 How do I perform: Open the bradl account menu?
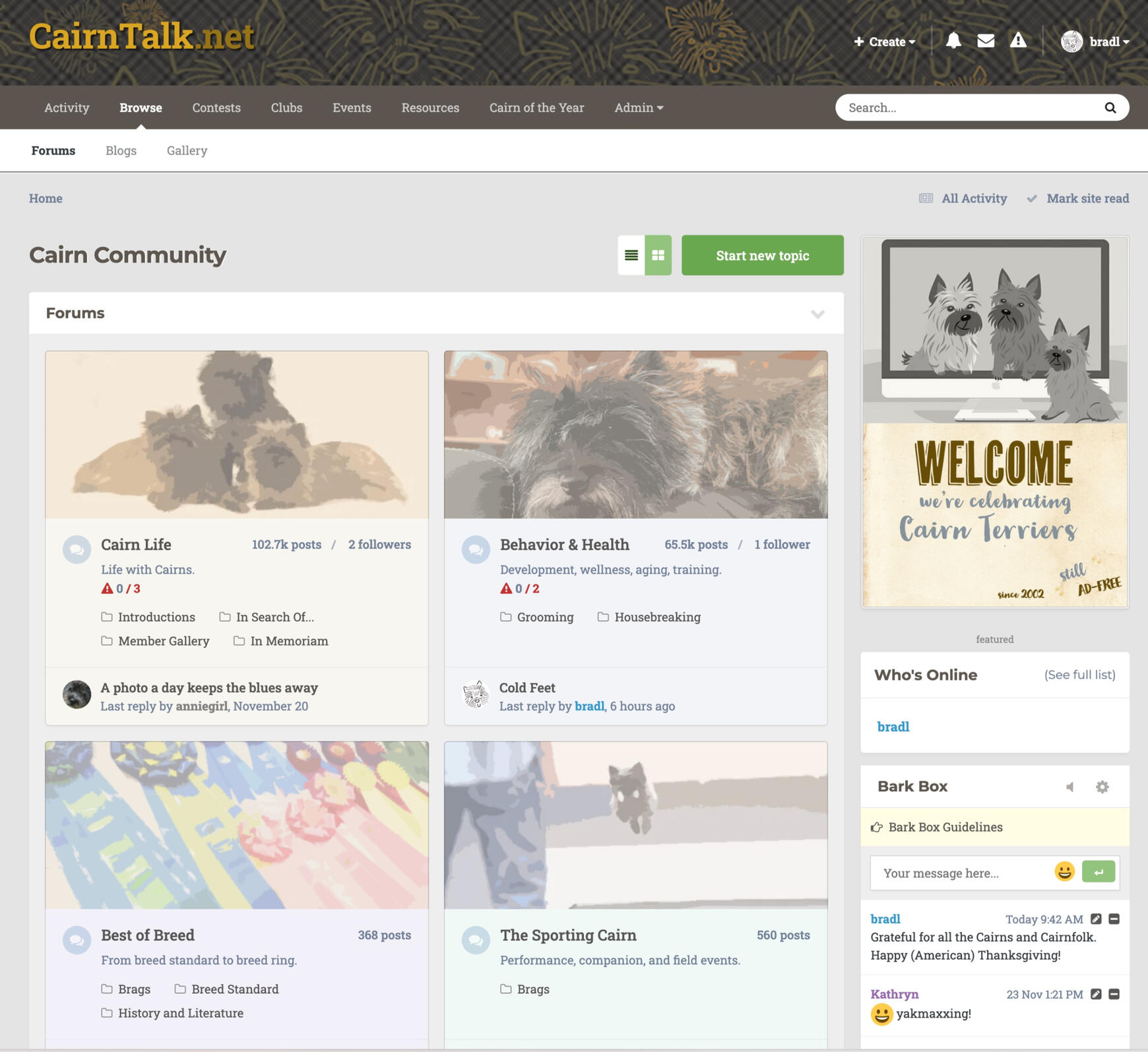tap(1106, 41)
